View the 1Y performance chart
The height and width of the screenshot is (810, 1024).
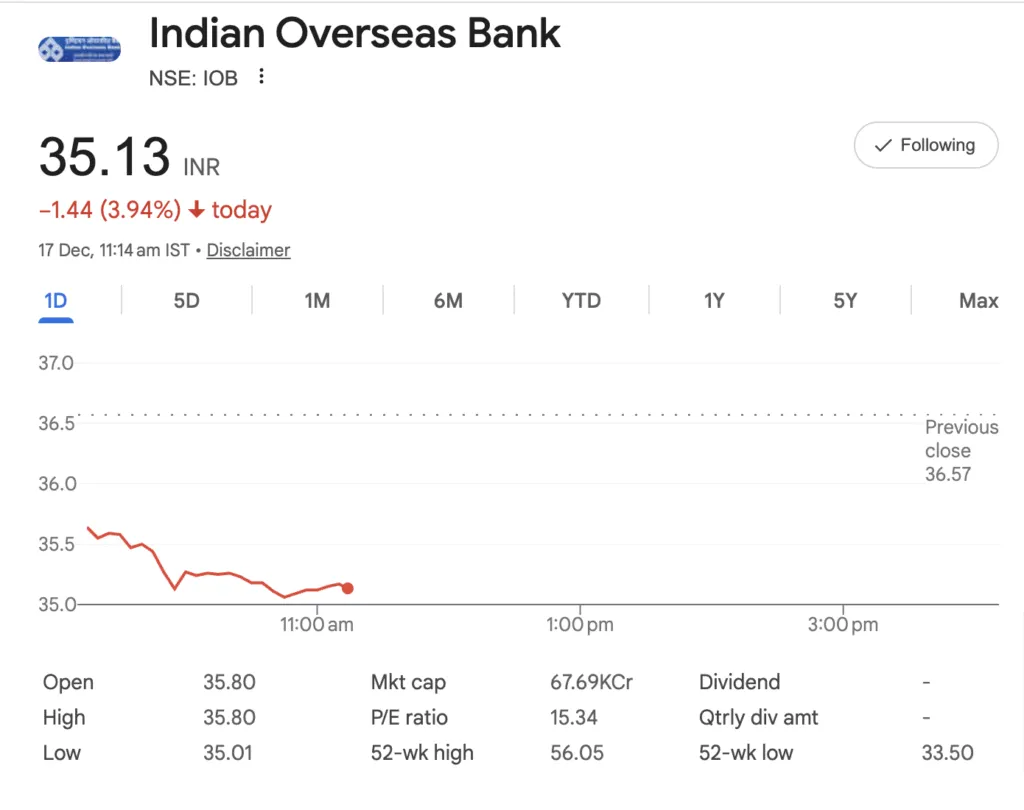714,300
